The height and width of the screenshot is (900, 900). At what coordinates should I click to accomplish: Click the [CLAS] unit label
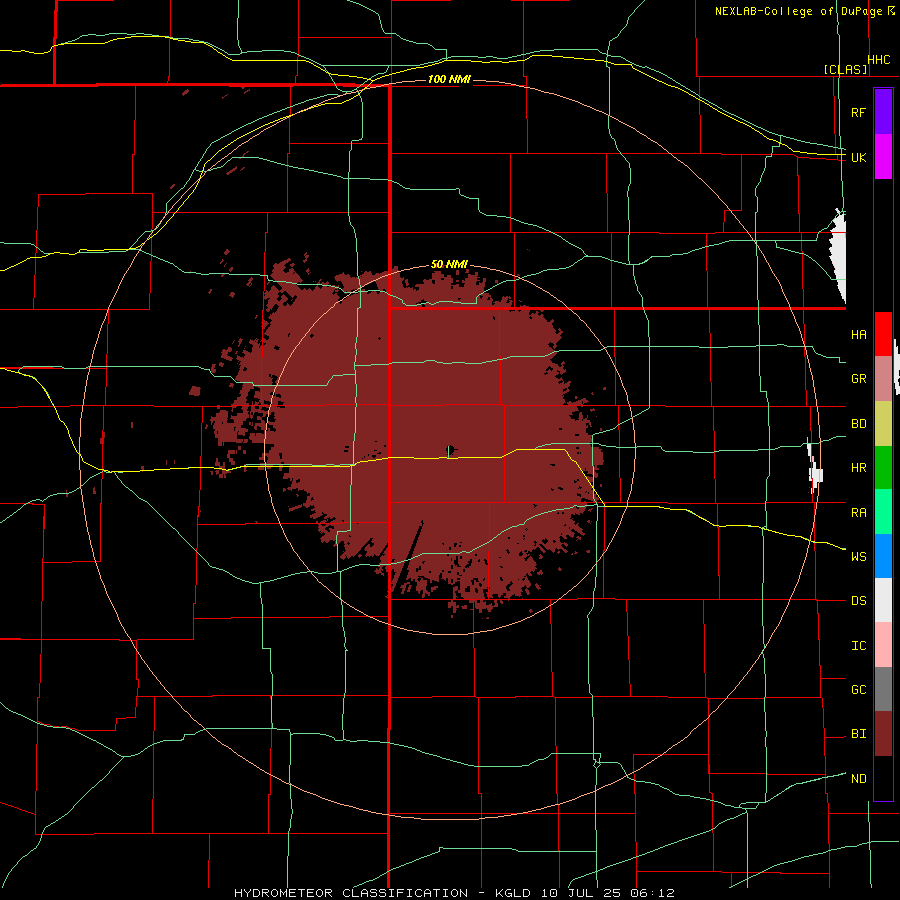click(845, 69)
